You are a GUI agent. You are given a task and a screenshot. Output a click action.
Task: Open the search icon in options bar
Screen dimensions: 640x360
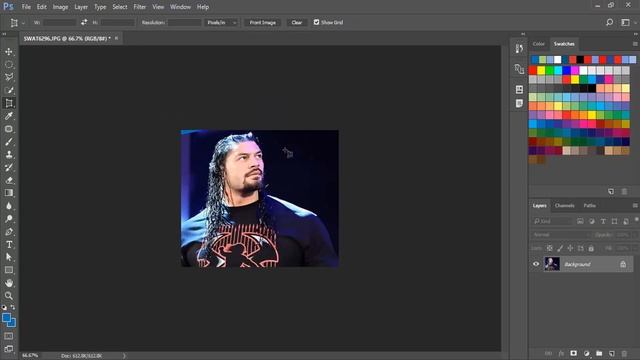[609, 22]
